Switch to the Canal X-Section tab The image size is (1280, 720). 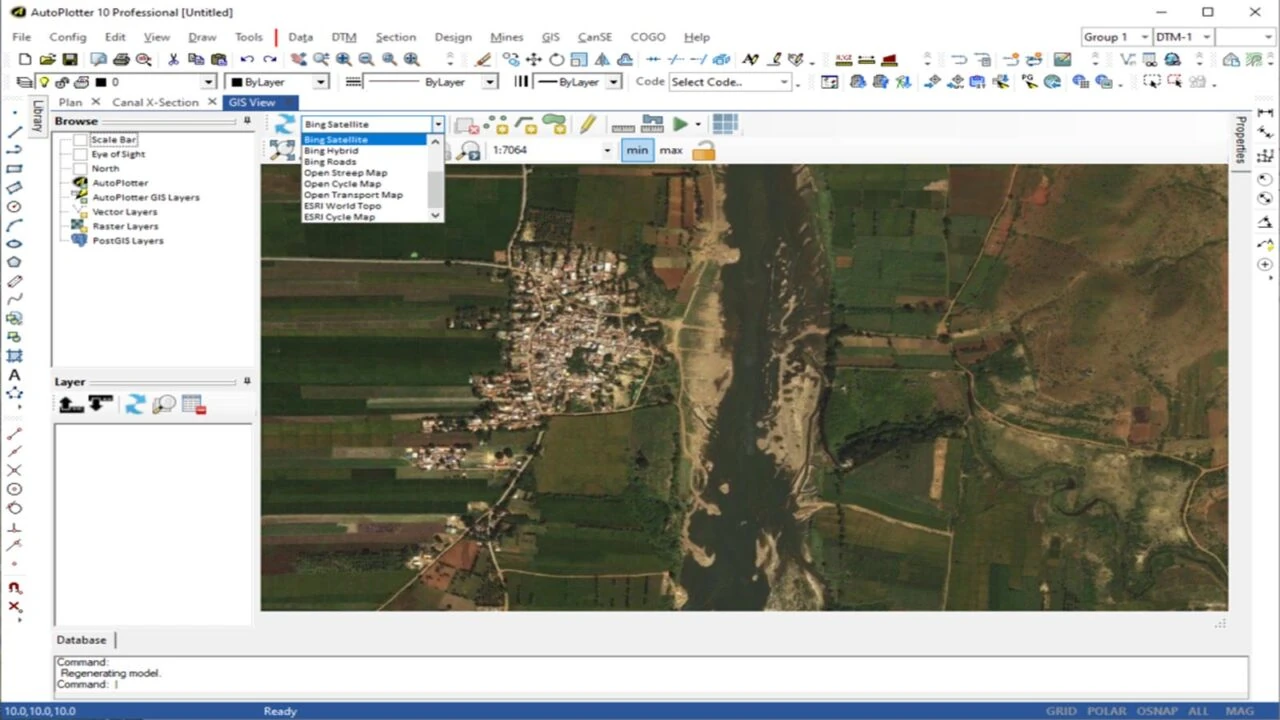tap(155, 102)
